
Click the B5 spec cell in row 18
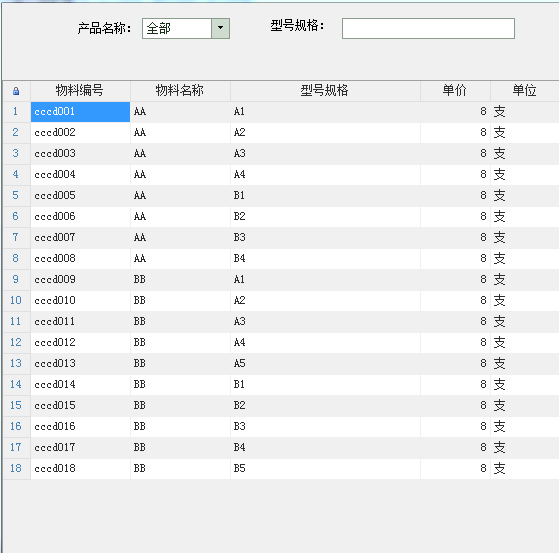(325, 468)
